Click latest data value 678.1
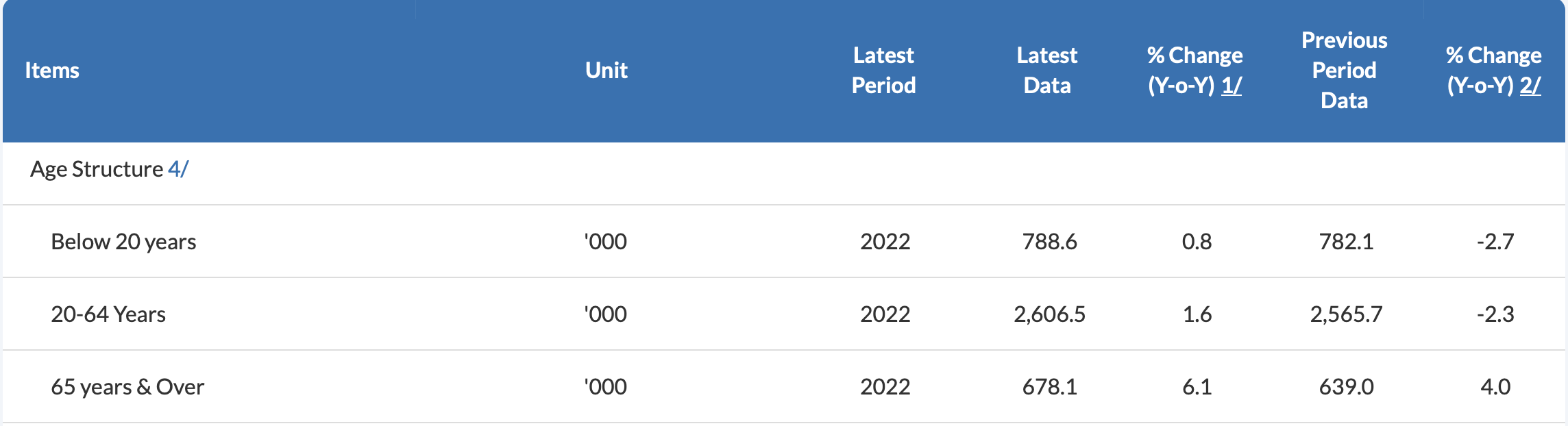 pyautogui.click(x=1049, y=387)
